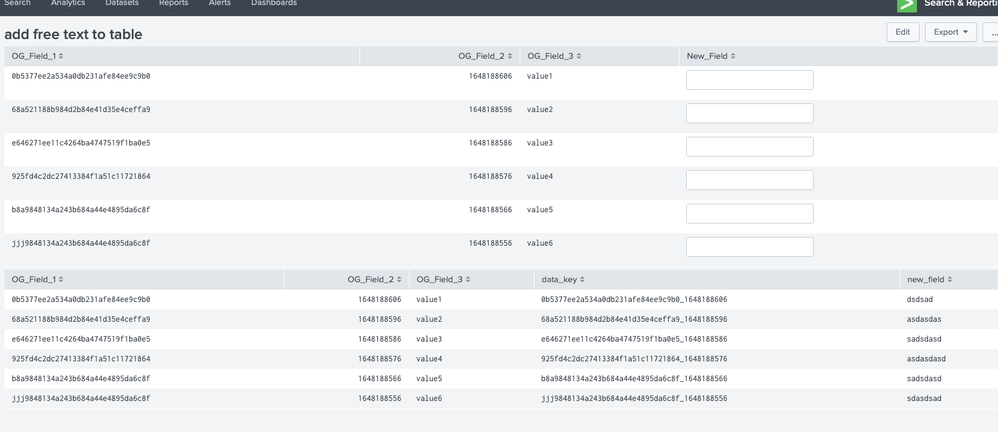Sort the top table by New_Field column
998x432 pixels.
tap(710, 56)
